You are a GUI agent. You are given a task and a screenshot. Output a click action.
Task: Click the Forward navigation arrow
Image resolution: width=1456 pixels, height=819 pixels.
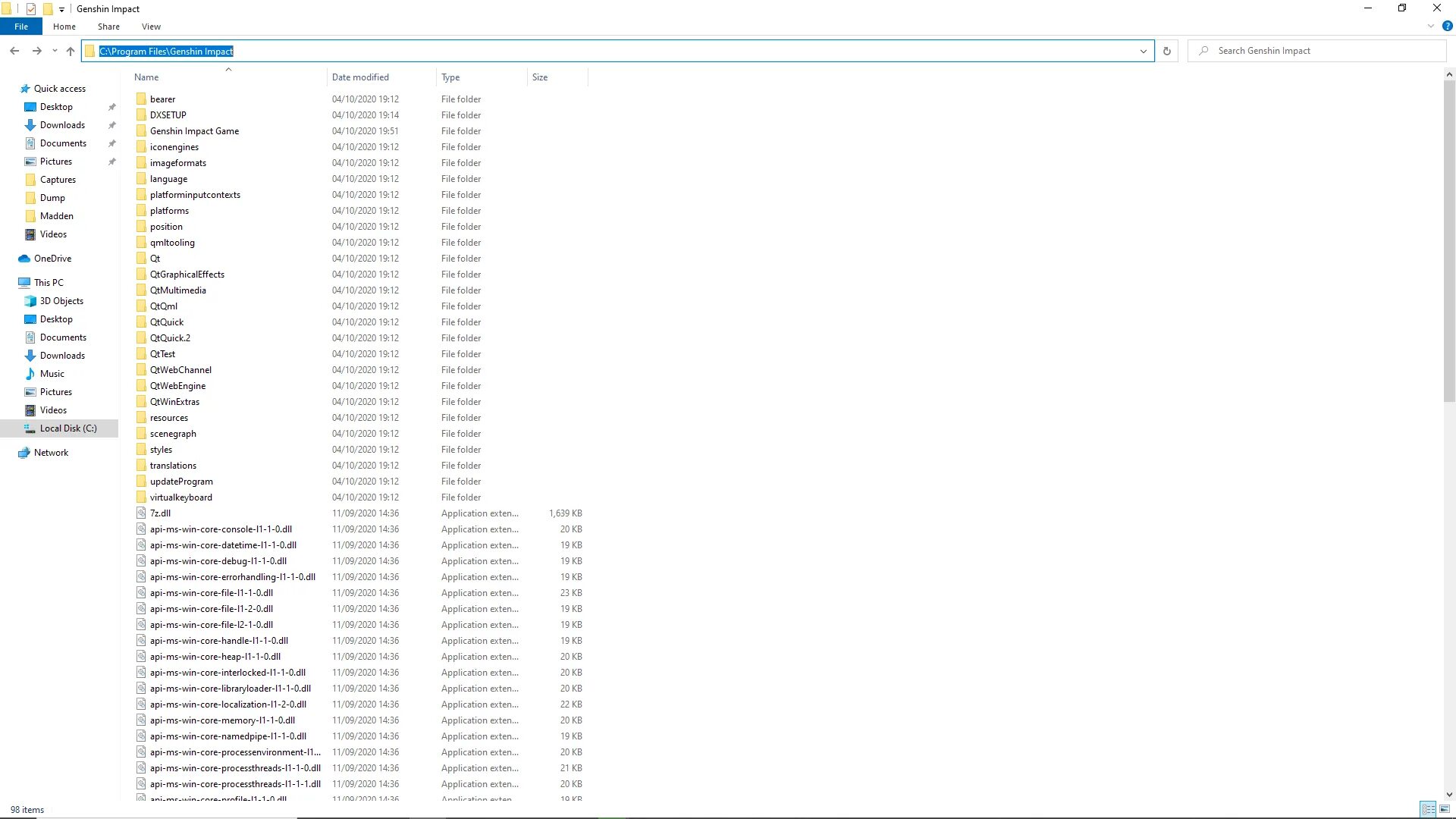36,51
